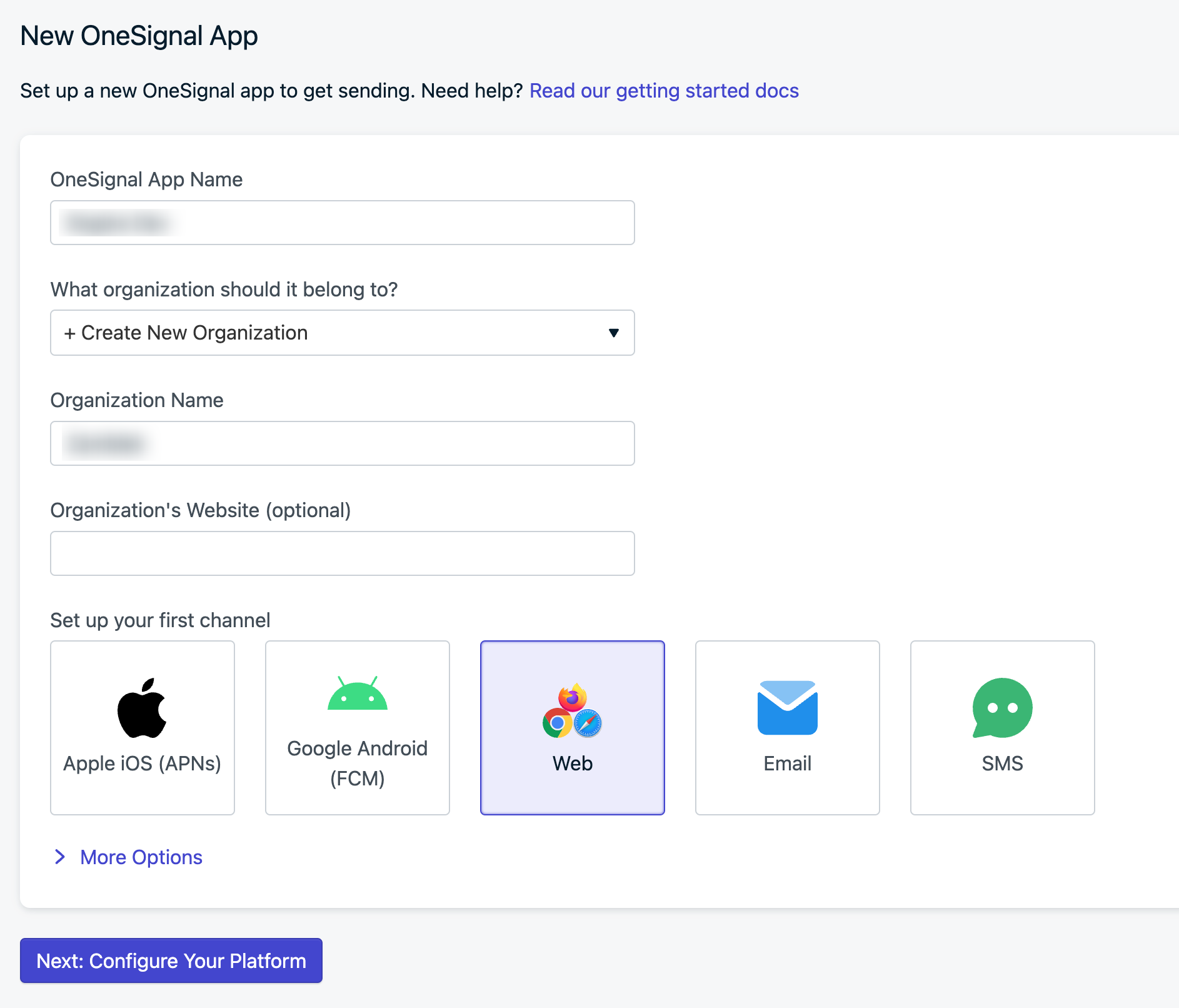Click the Email channel label
Image resolution: width=1179 pixels, height=1008 pixels.
pos(787,764)
